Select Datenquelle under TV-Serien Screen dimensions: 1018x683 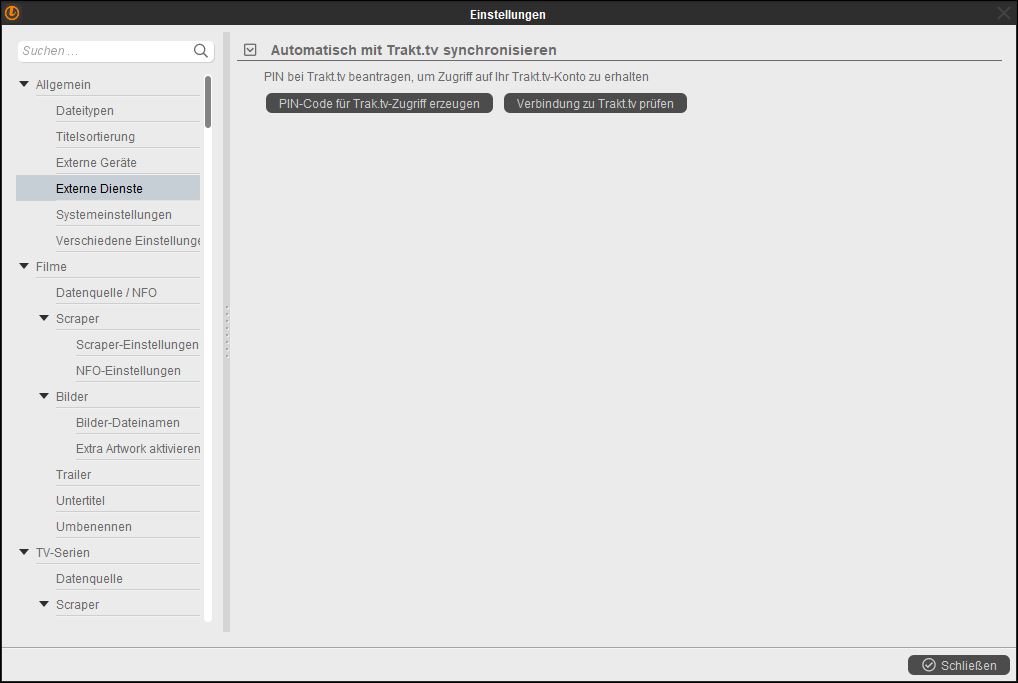89,578
